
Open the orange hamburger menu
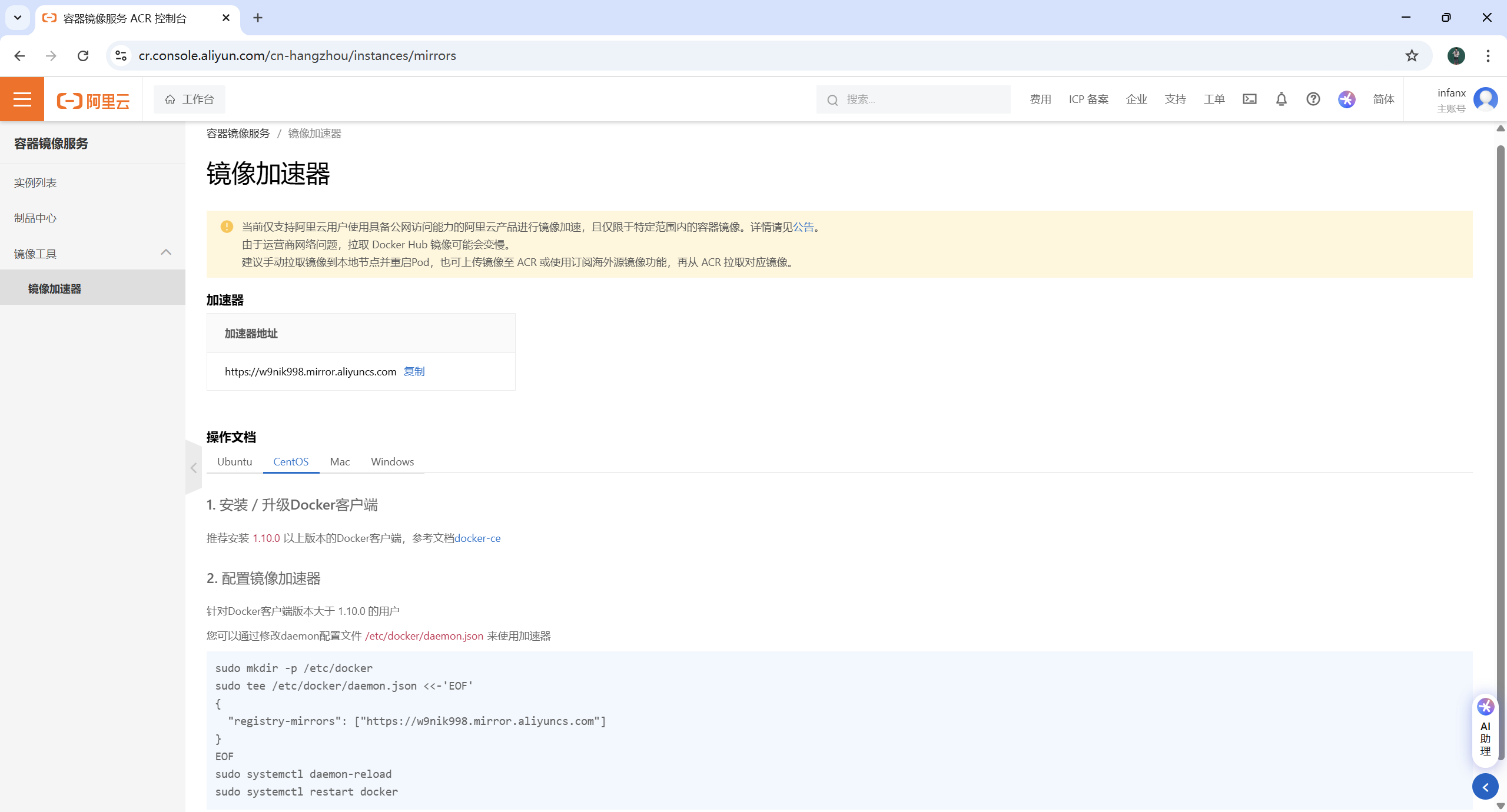point(22,99)
